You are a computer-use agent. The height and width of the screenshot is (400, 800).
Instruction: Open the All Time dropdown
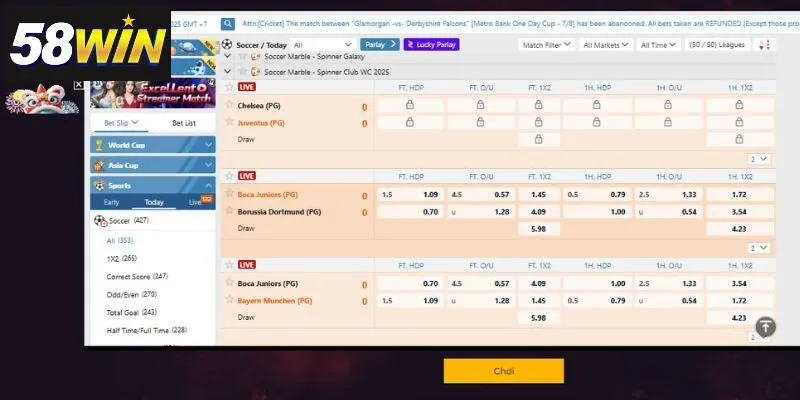tap(658, 45)
